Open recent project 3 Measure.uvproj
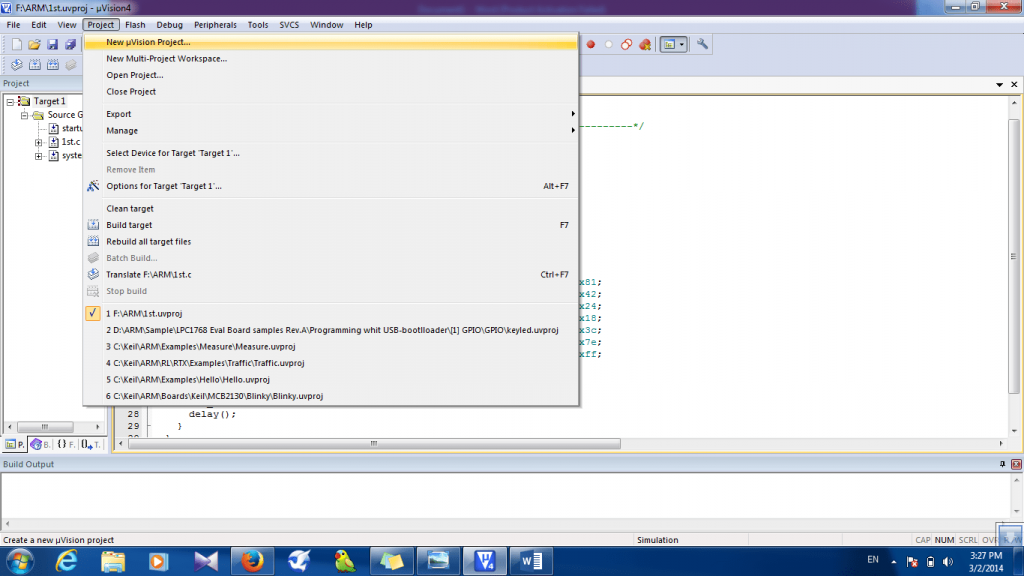Image resolution: width=1024 pixels, height=576 pixels. coord(330,347)
